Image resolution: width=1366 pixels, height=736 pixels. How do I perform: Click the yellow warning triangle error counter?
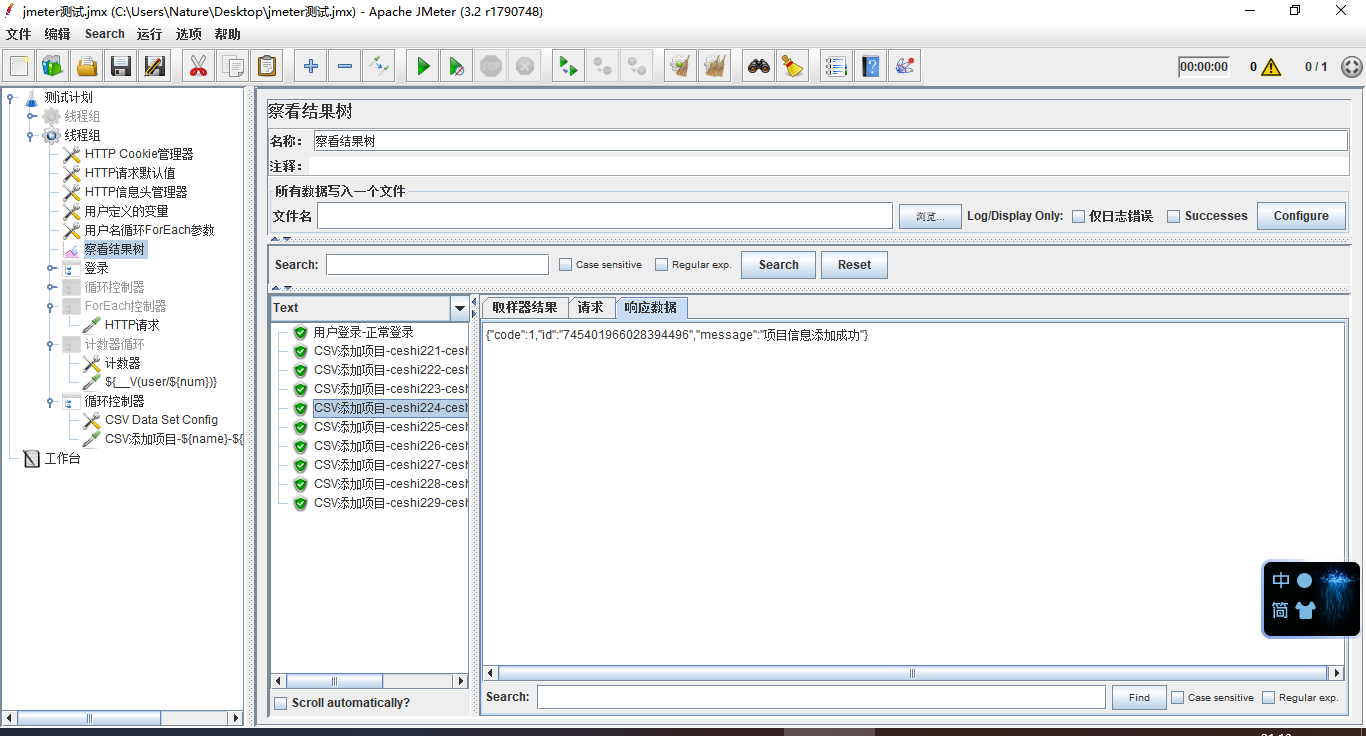1271,67
